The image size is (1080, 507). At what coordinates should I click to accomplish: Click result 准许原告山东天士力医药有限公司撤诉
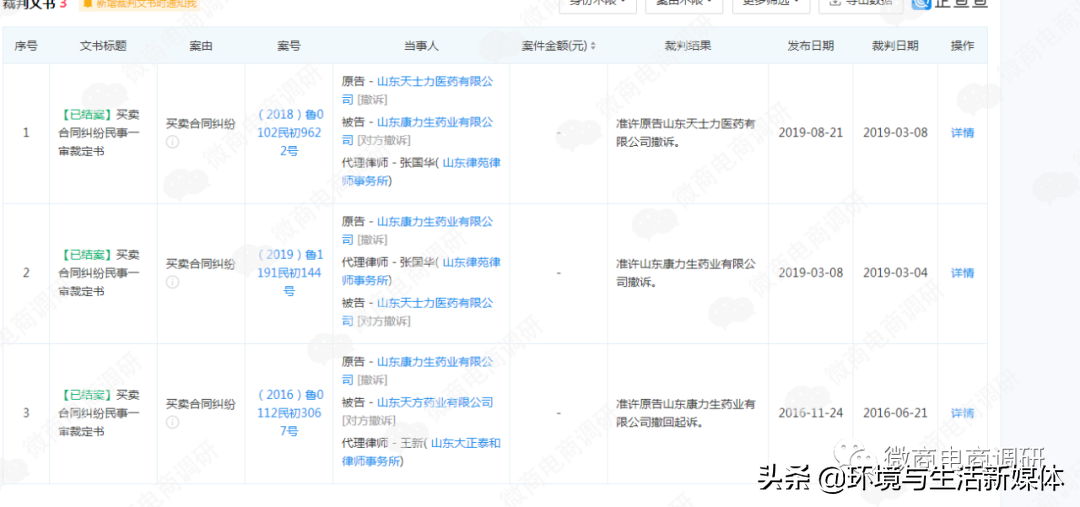click(686, 133)
